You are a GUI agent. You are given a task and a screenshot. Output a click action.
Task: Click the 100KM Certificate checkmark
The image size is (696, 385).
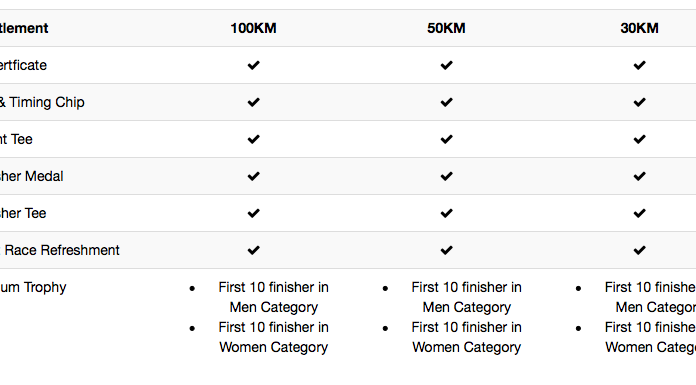pos(253,65)
